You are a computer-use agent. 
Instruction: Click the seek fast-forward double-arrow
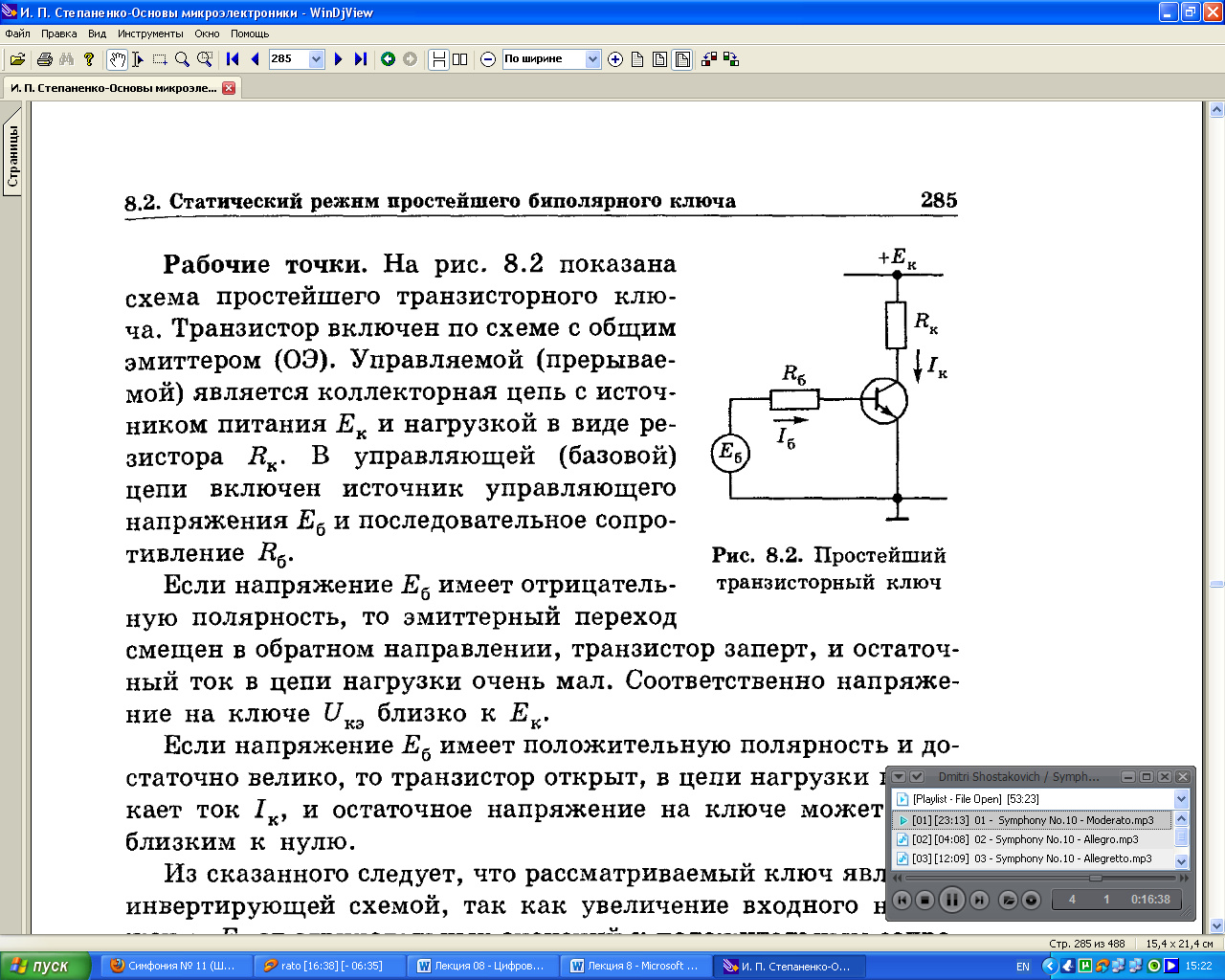1183,878
